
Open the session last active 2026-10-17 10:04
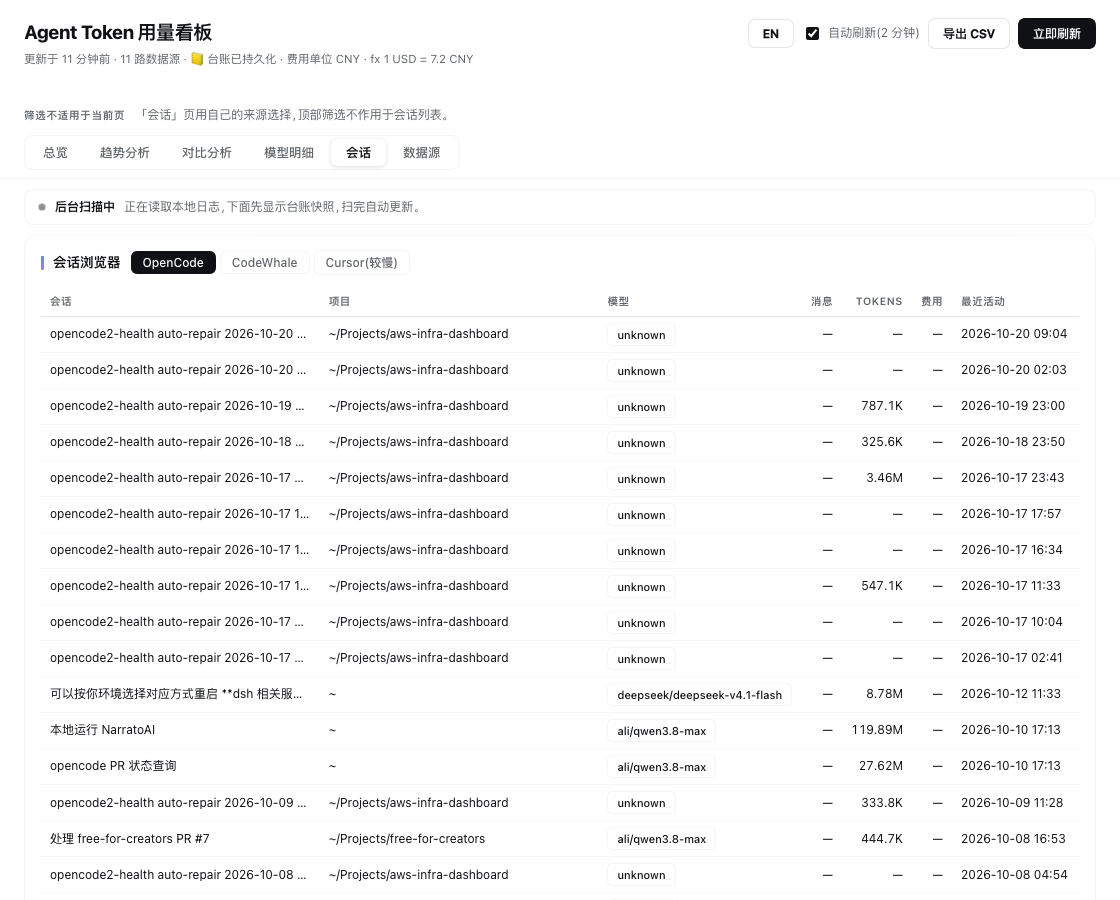pyautogui.click(x=560, y=622)
